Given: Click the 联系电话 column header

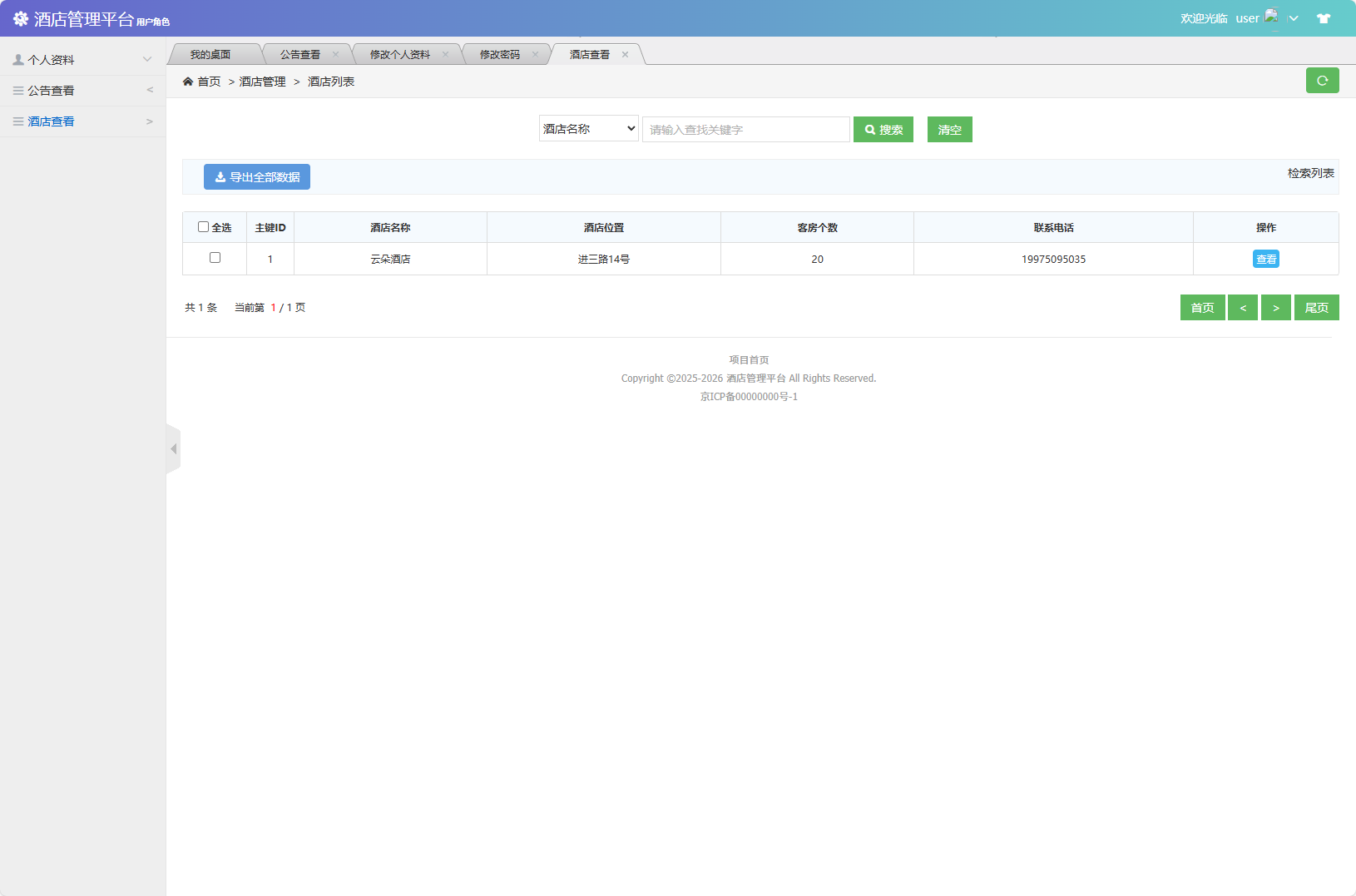Looking at the screenshot, I should tap(1054, 228).
